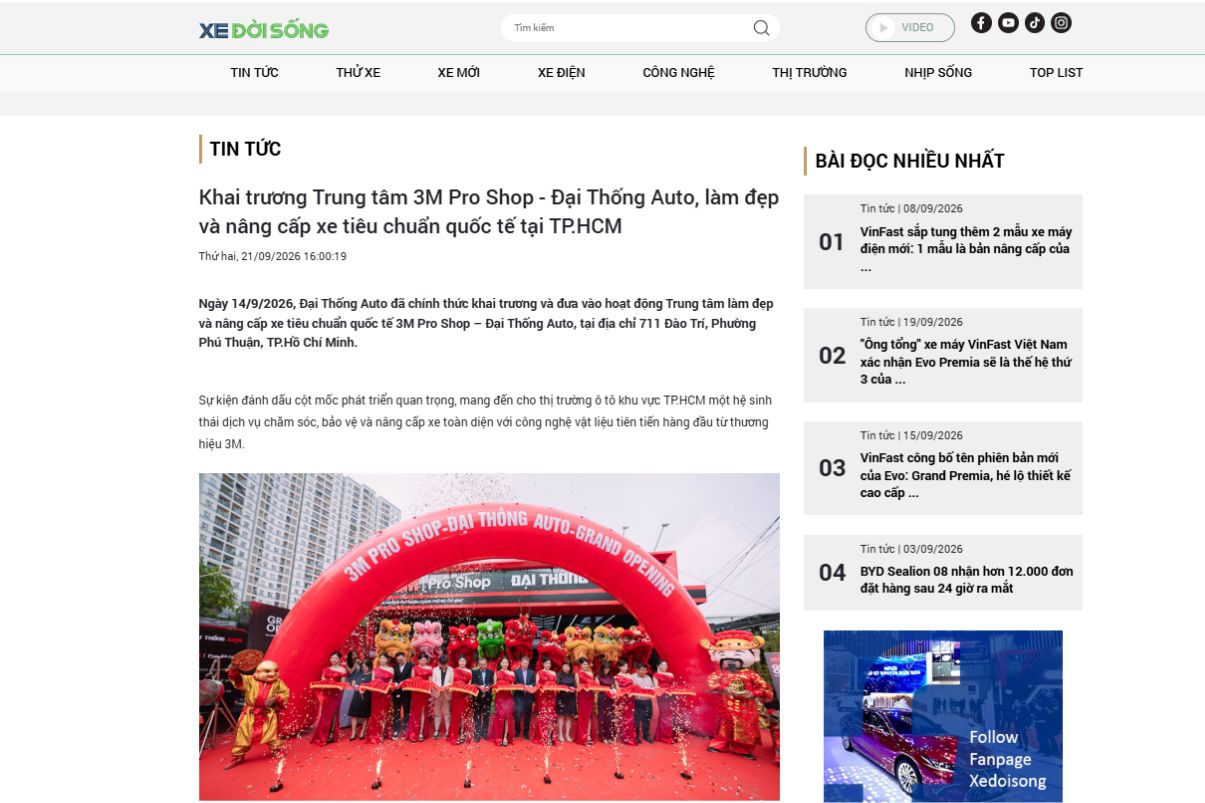Viewport: 1205px width, 803px height.
Task: Click rank number 03 in most-read list
Action: tap(832, 468)
